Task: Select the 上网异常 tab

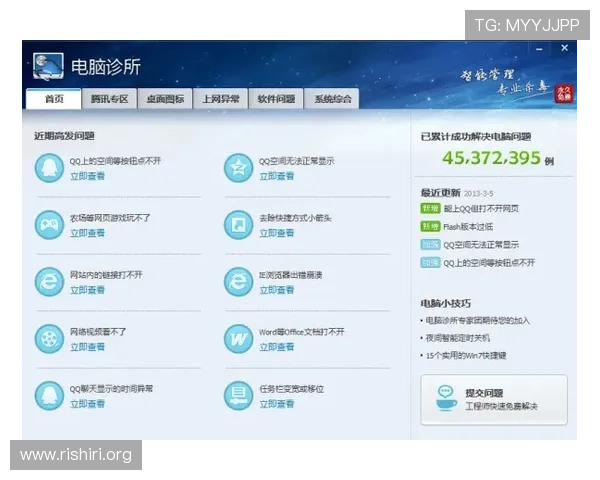Action: pyautogui.click(x=221, y=99)
